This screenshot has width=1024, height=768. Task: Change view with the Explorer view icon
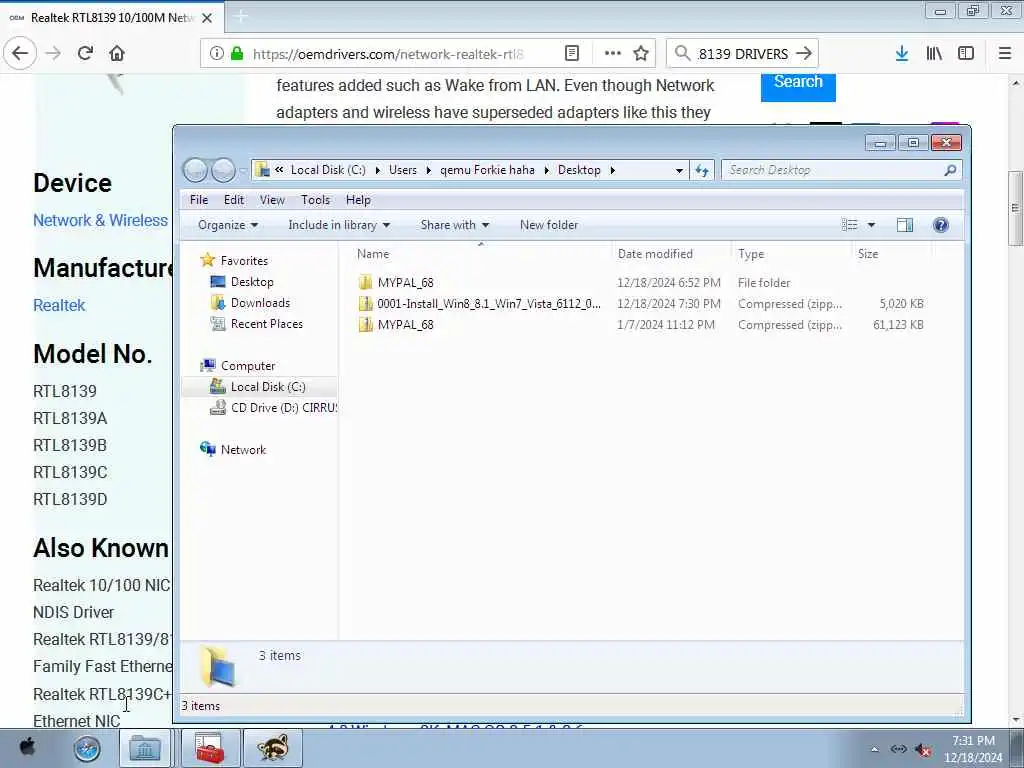[x=850, y=225]
